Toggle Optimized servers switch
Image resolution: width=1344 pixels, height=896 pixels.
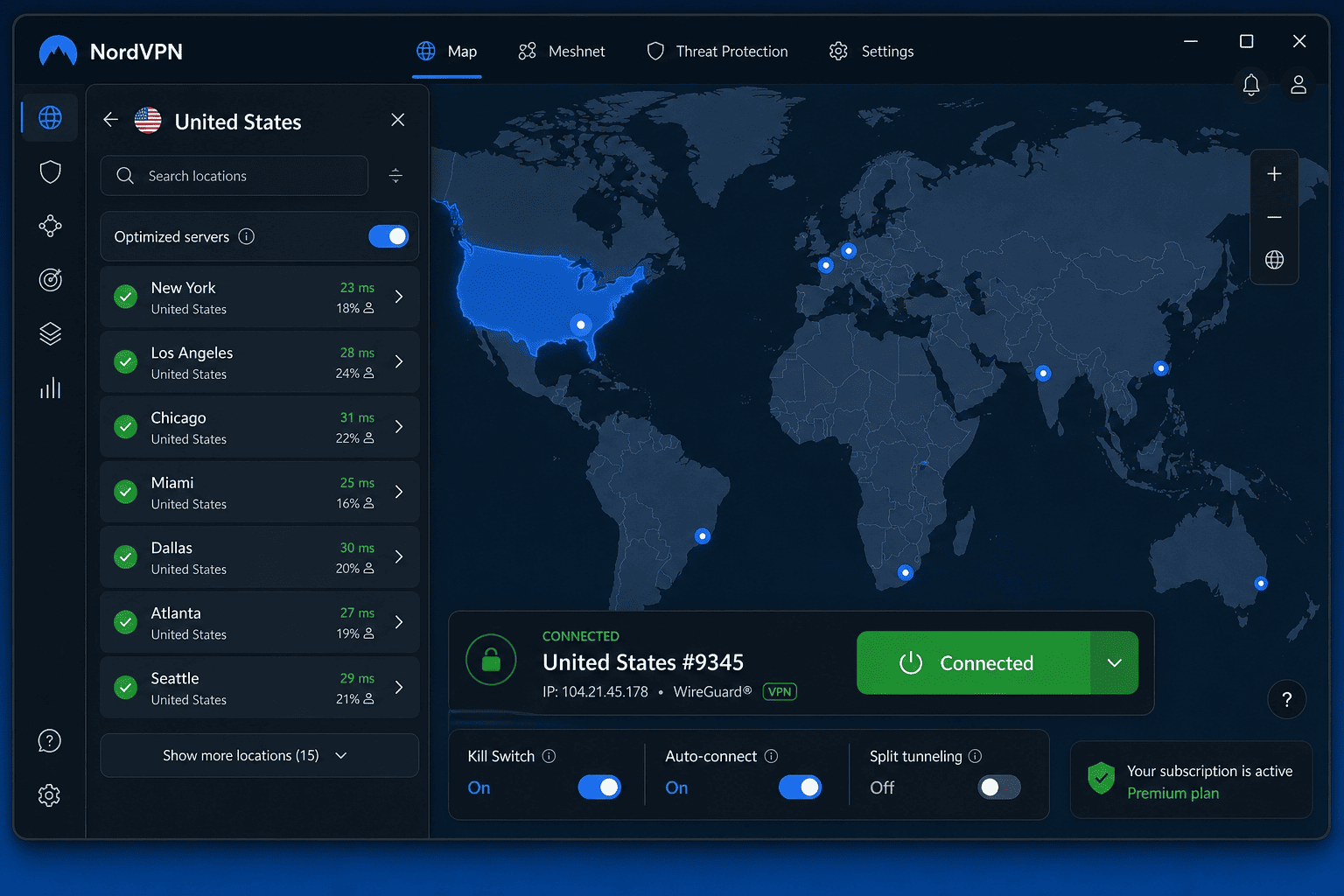(388, 236)
